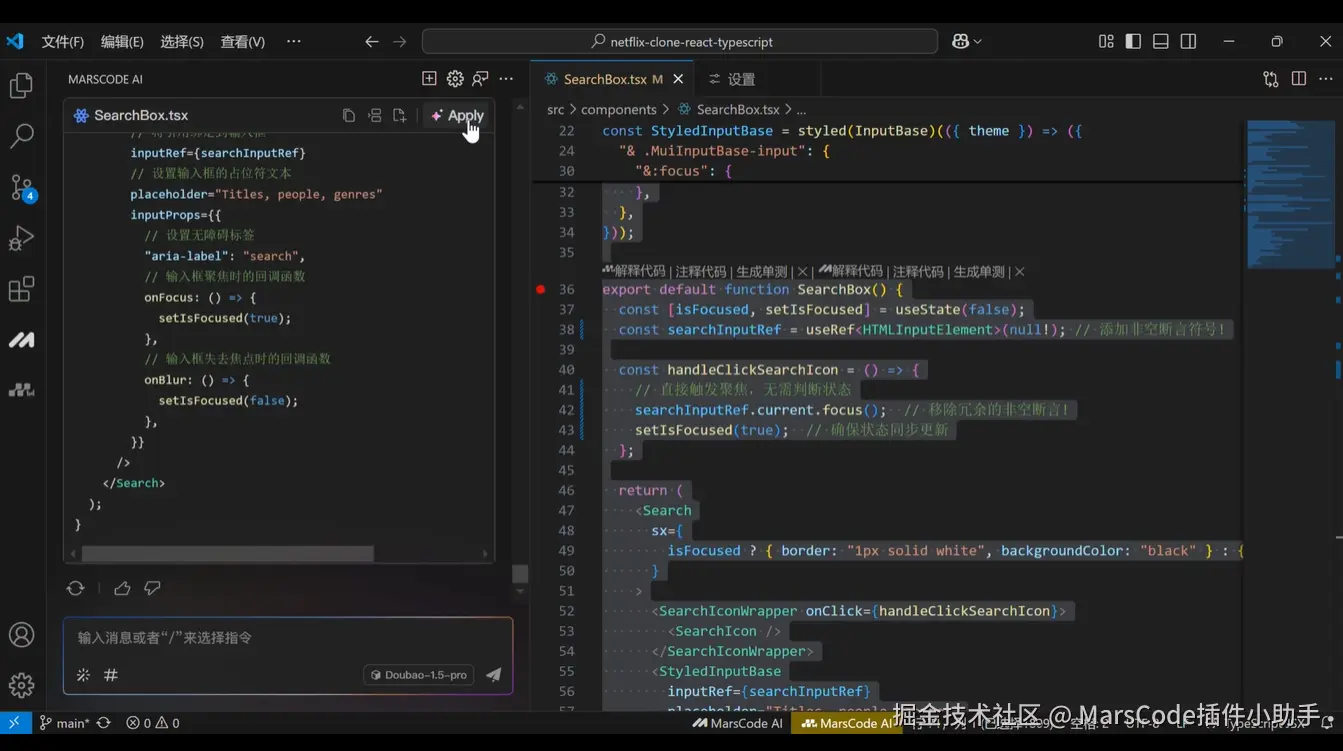
Task: Open the Doubao-1.5-pro model selector
Action: [418, 675]
